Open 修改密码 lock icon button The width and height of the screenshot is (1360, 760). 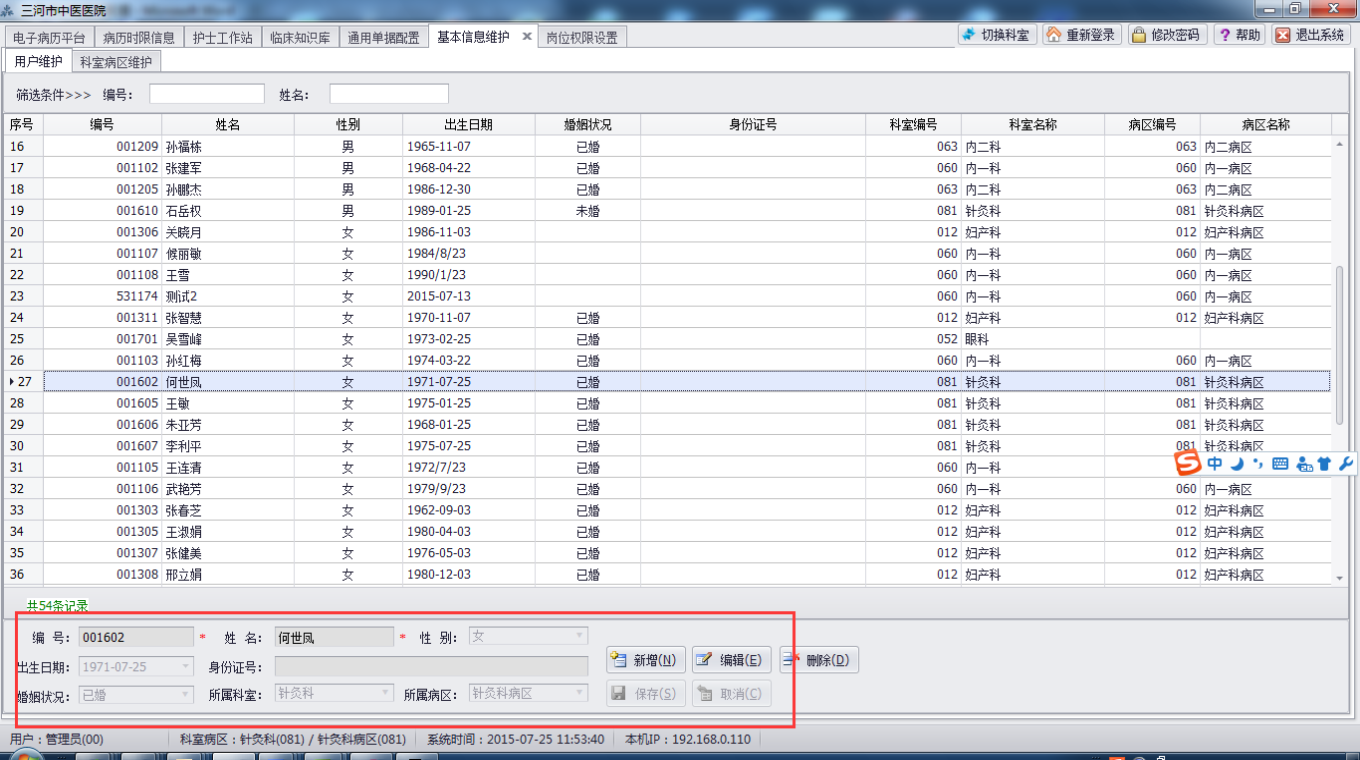[1139, 35]
